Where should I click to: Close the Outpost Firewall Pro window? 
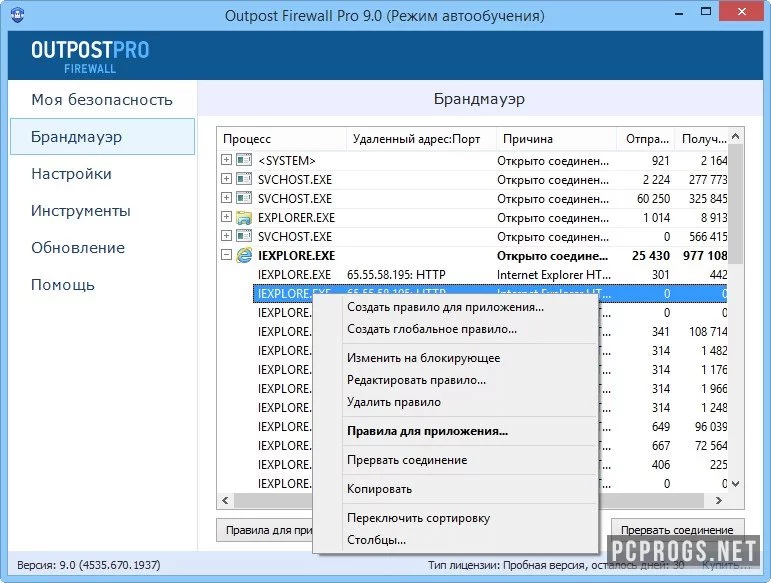(741, 12)
